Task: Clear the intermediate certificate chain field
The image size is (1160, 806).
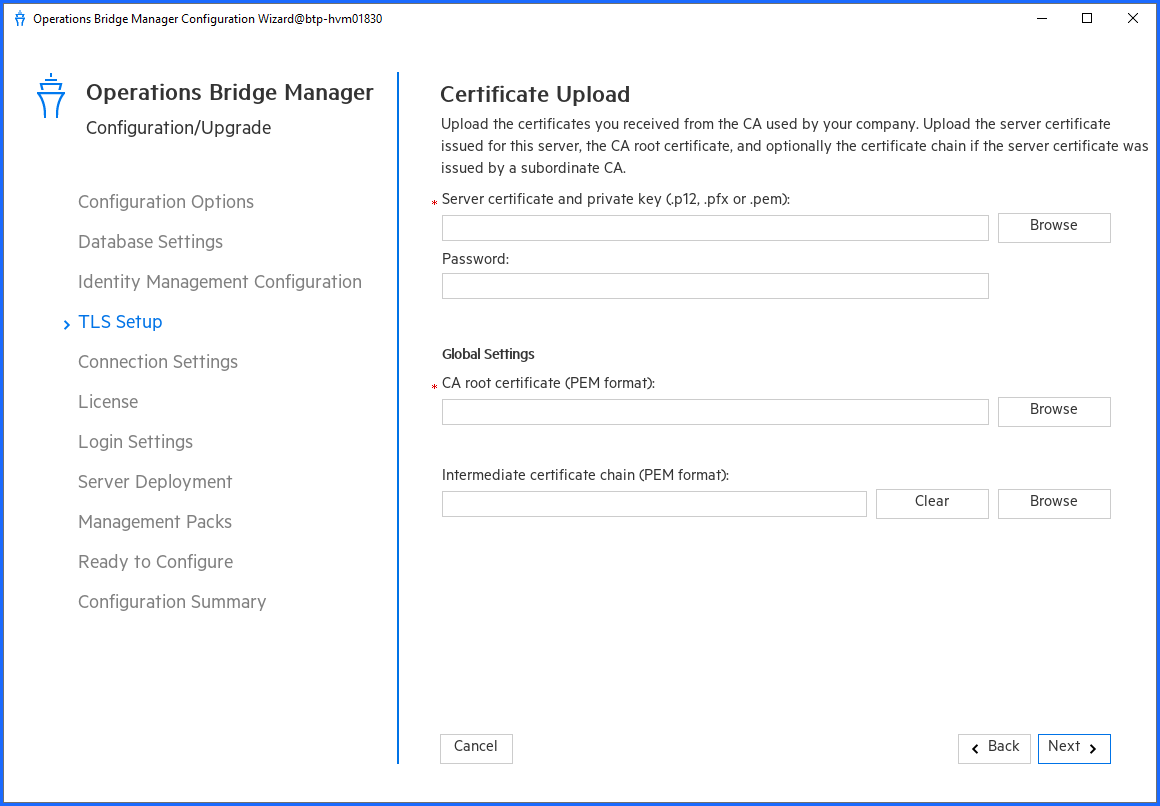Action: click(x=931, y=503)
